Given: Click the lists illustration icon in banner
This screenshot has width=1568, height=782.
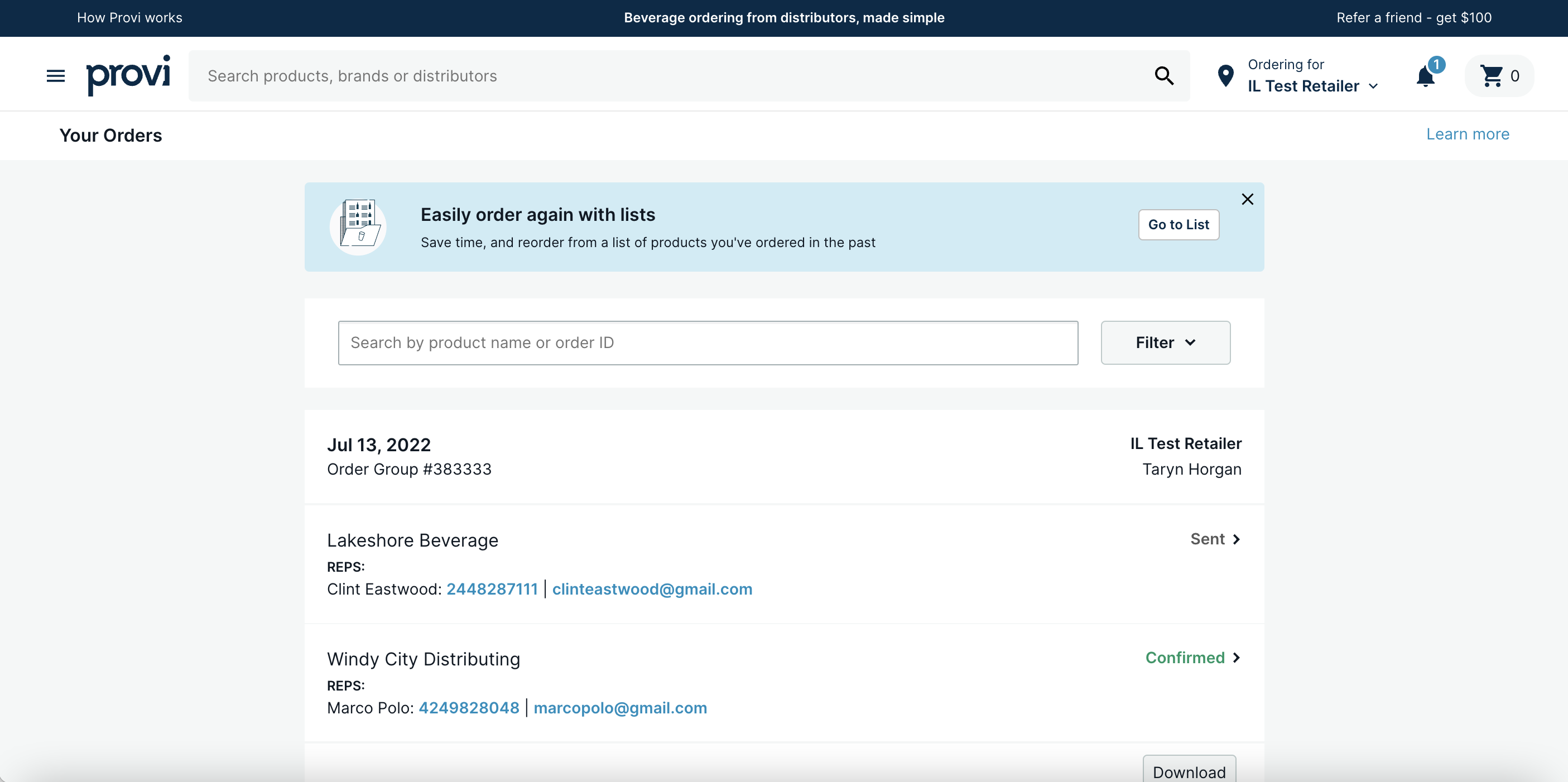Looking at the screenshot, I should click(358, 226).
